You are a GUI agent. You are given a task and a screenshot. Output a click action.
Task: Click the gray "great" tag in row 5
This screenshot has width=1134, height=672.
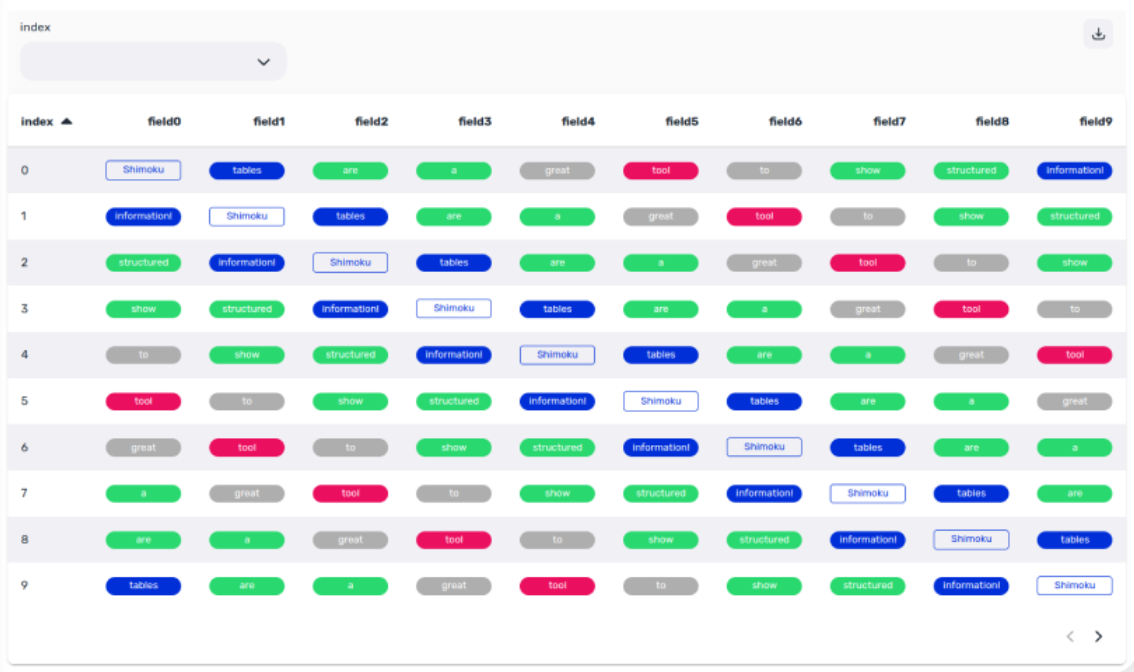pos(1075,401)
